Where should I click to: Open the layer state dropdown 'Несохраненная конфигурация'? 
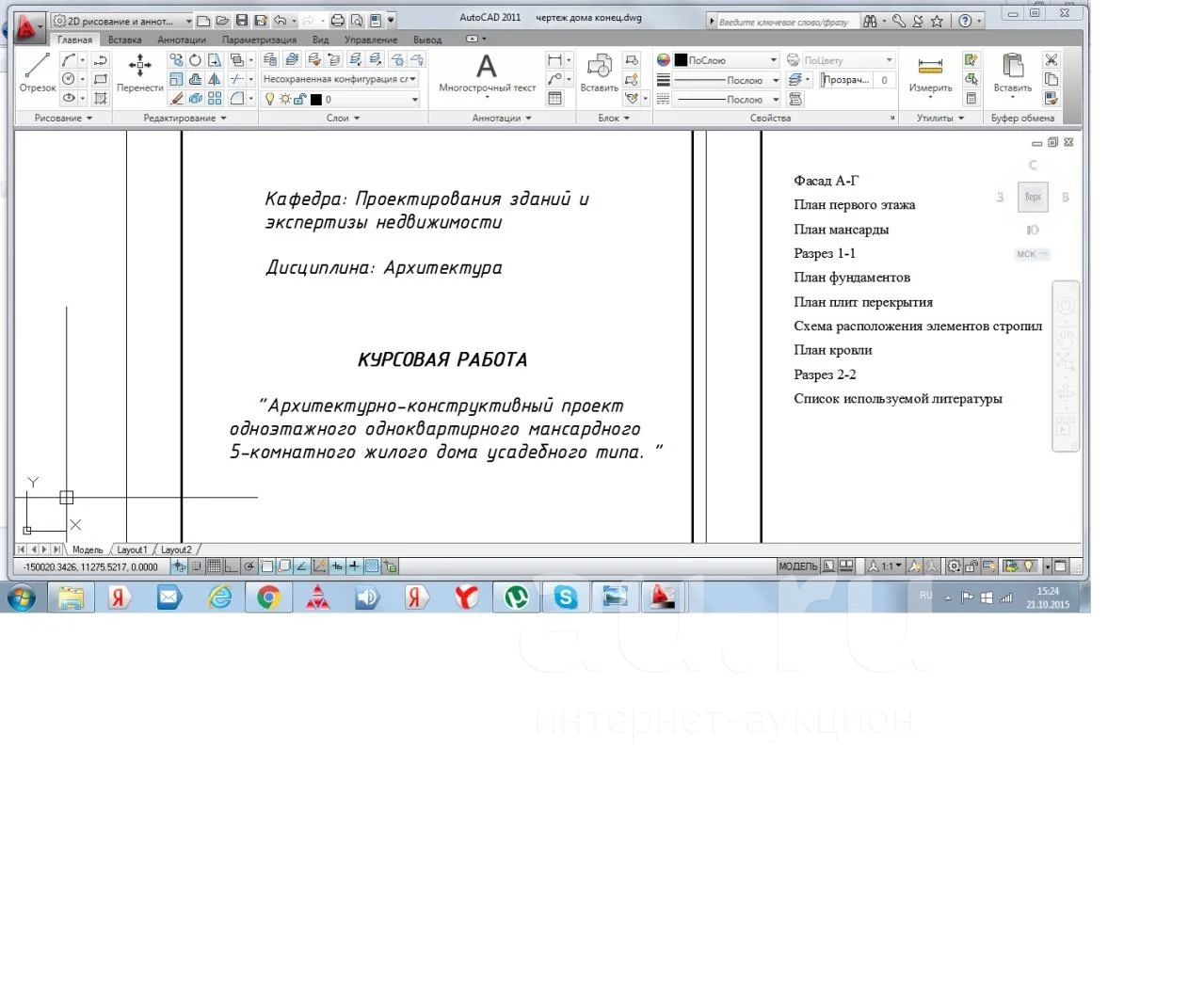click(x=341, y=79)
